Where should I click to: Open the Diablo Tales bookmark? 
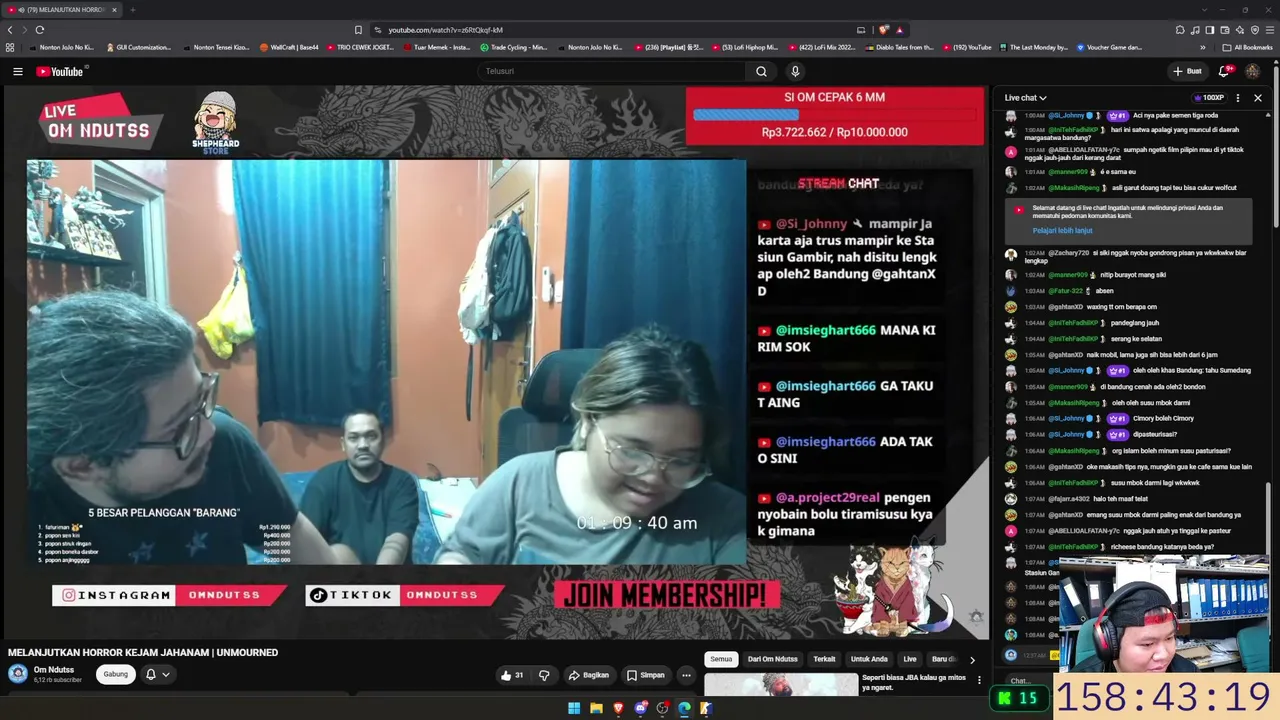point(900,47)
